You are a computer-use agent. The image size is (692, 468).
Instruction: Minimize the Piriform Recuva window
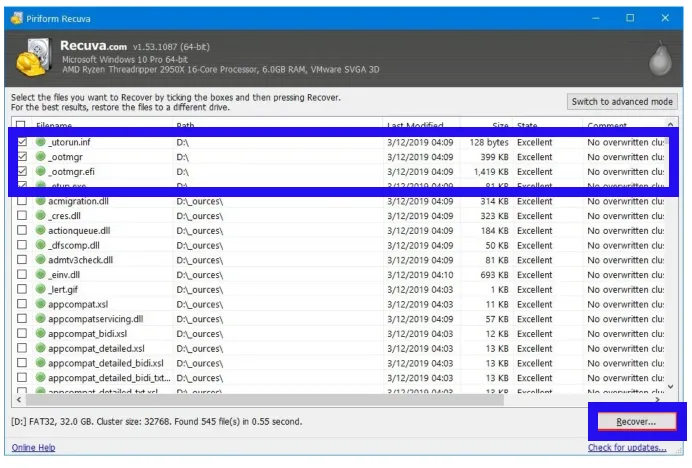(596, 18)
